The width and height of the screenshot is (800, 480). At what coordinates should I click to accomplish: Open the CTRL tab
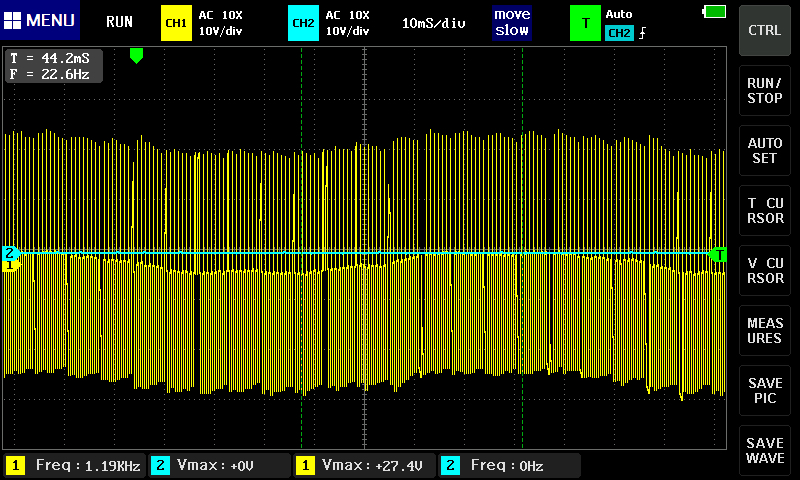(765, 30)
